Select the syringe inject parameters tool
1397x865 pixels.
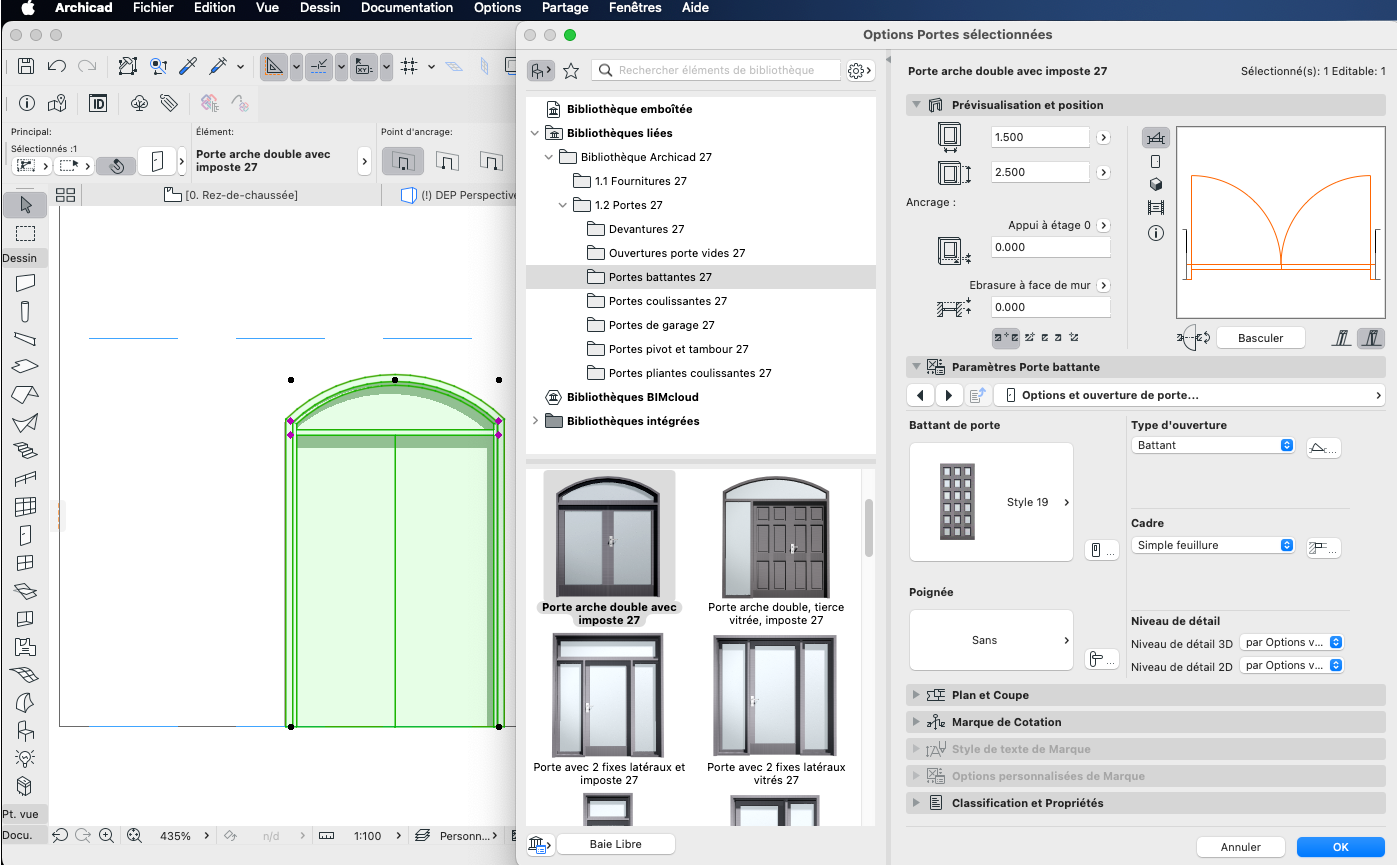tap(217, 66)
